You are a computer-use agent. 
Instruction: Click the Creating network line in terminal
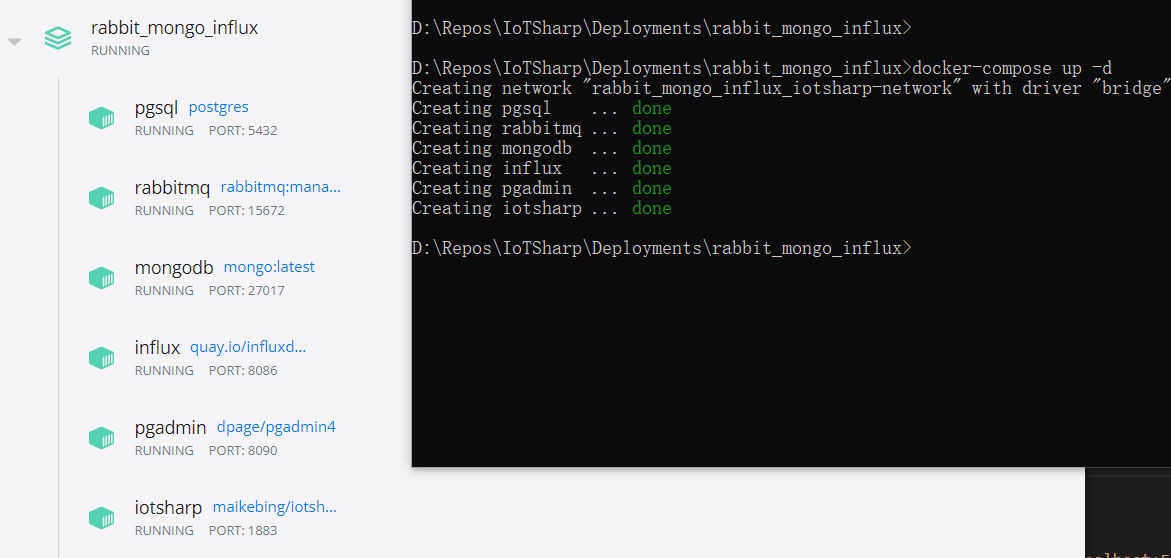[791, 88]
